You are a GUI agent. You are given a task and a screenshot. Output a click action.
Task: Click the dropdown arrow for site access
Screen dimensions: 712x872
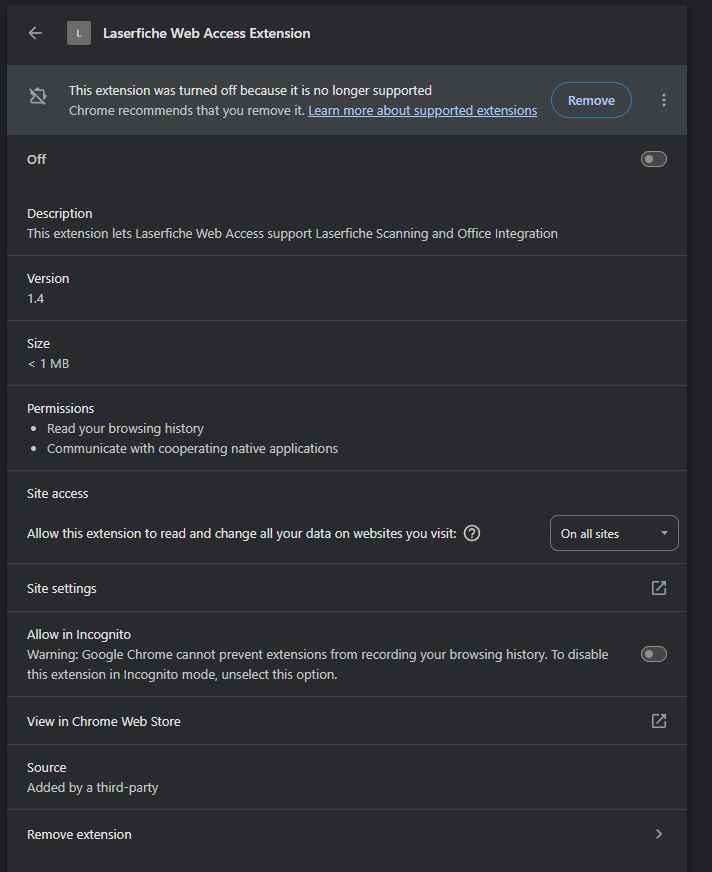(664, 533)
